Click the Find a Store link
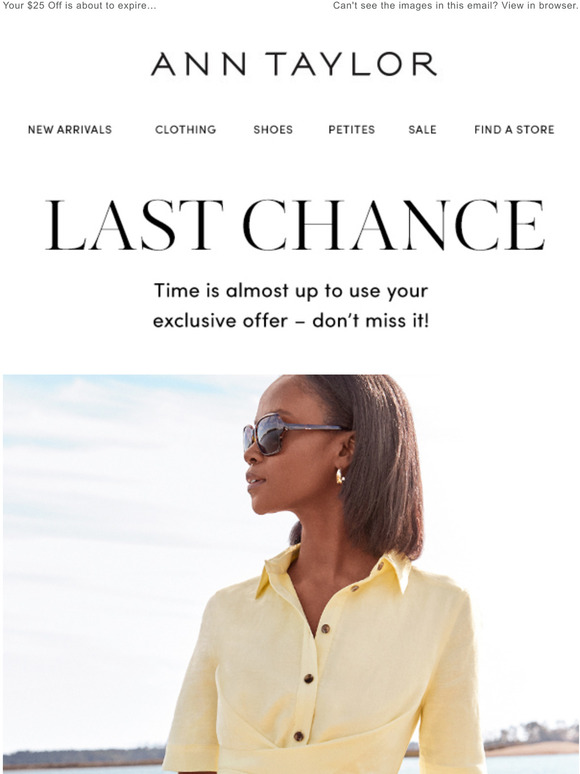Viewport: 580px width, 774px height. 514,130
